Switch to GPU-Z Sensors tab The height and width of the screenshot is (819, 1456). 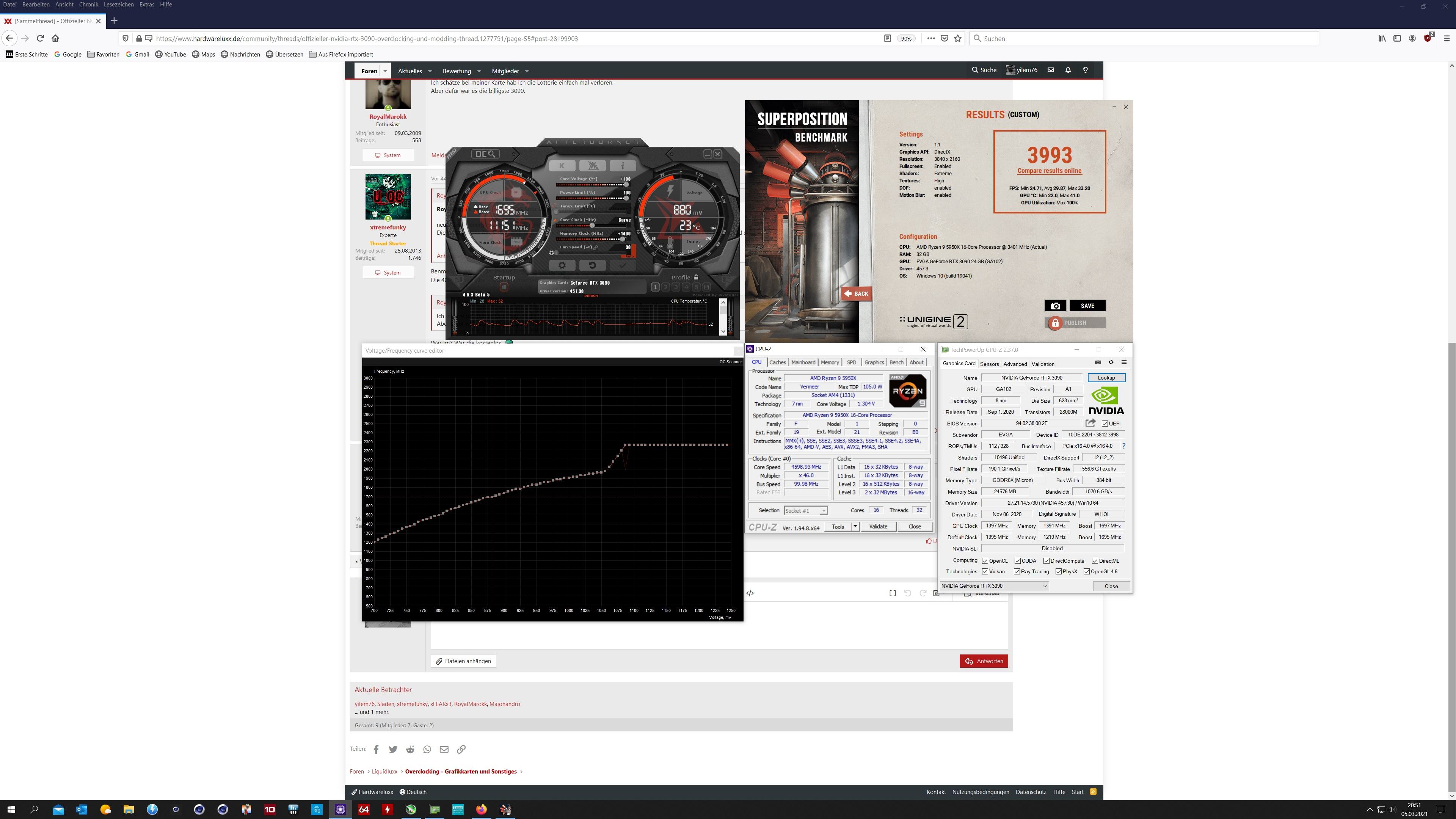click(x=989, y=364)
